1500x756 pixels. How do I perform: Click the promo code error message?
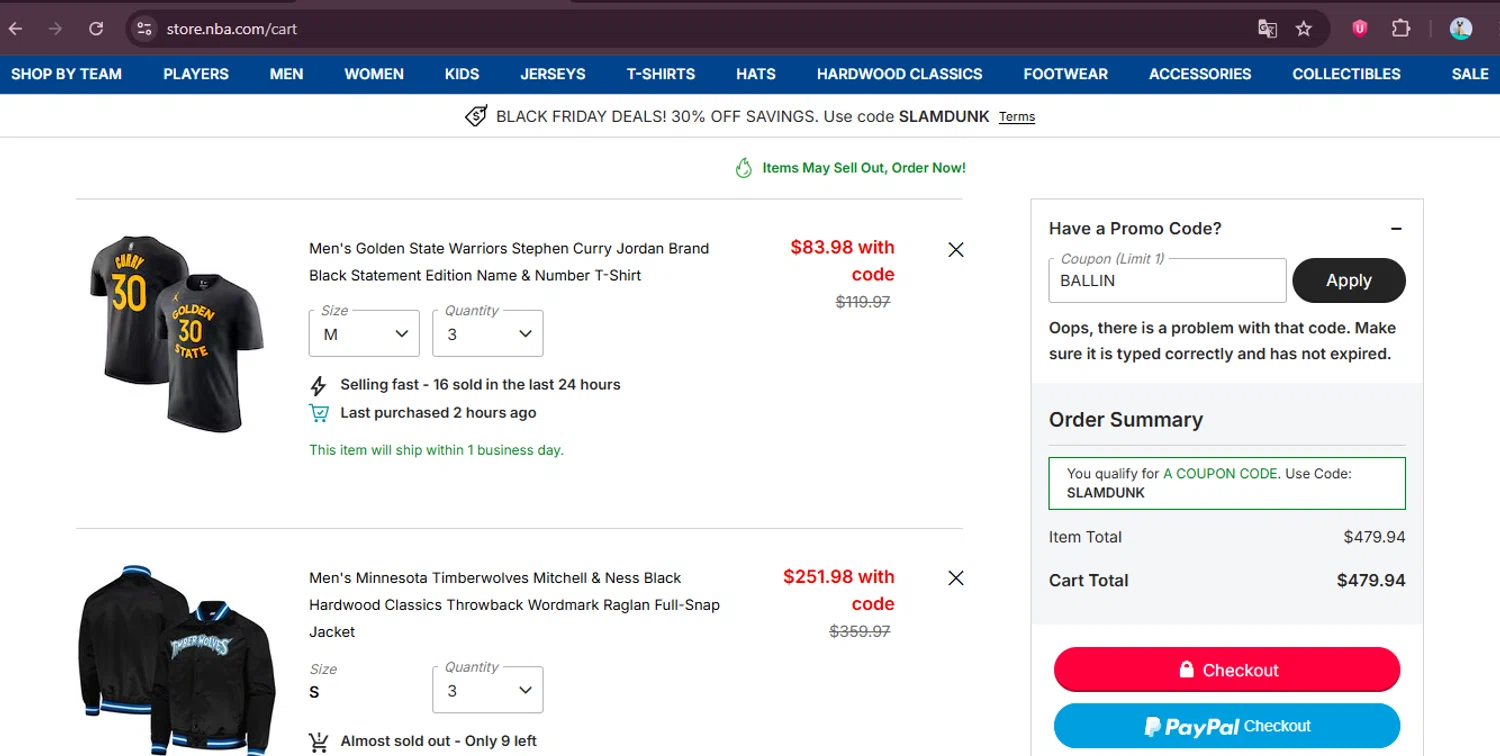tap(1222, 341)
